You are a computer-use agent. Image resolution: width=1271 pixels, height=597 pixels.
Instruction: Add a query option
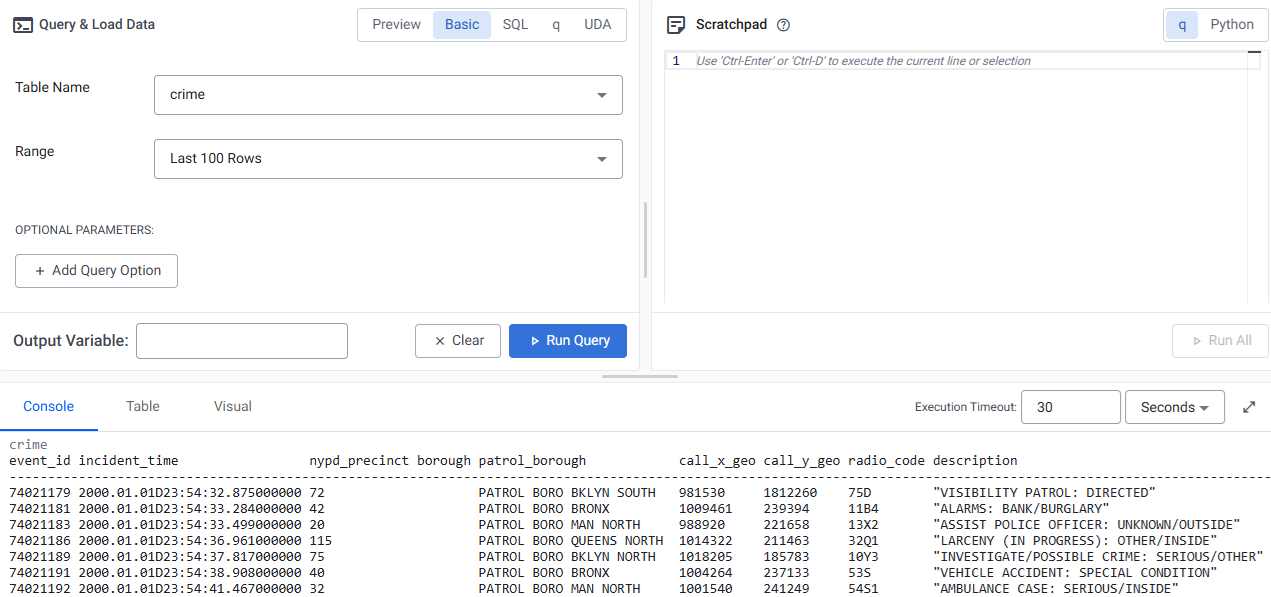click(96, 270)
